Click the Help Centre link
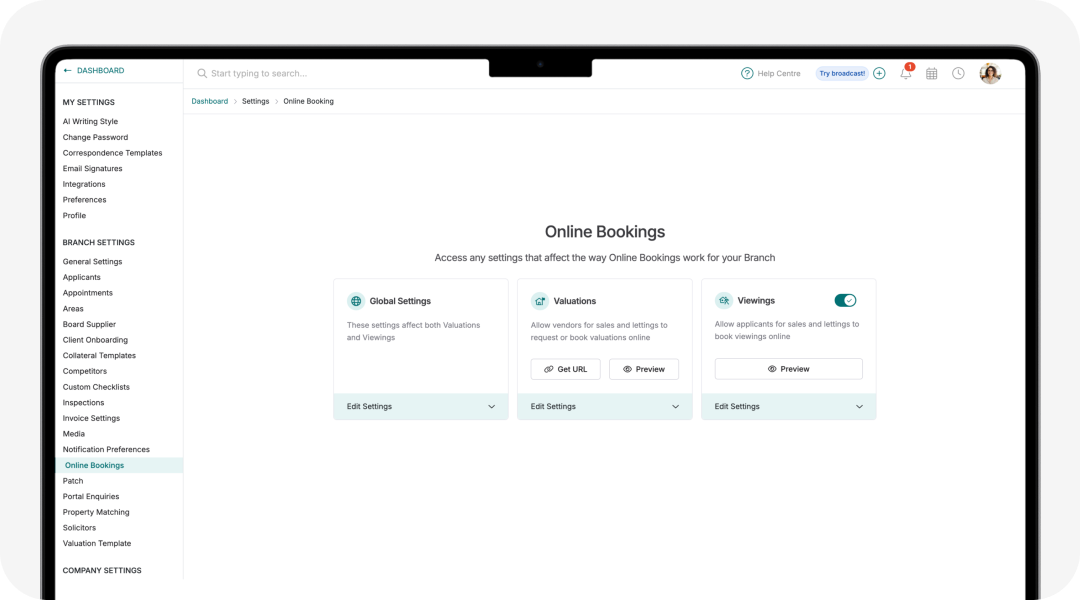The image size is (1080, 600). point(778,73)
